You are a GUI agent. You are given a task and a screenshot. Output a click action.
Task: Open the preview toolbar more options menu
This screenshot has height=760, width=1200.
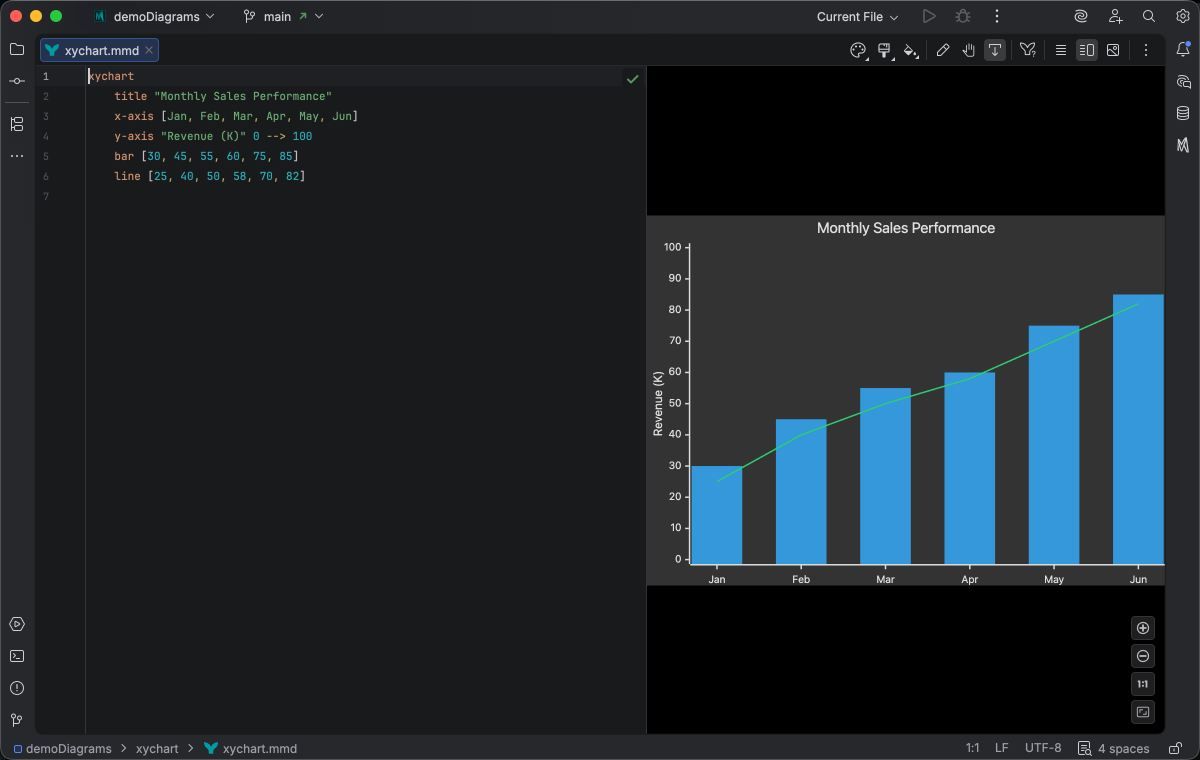coord(1146,50)
